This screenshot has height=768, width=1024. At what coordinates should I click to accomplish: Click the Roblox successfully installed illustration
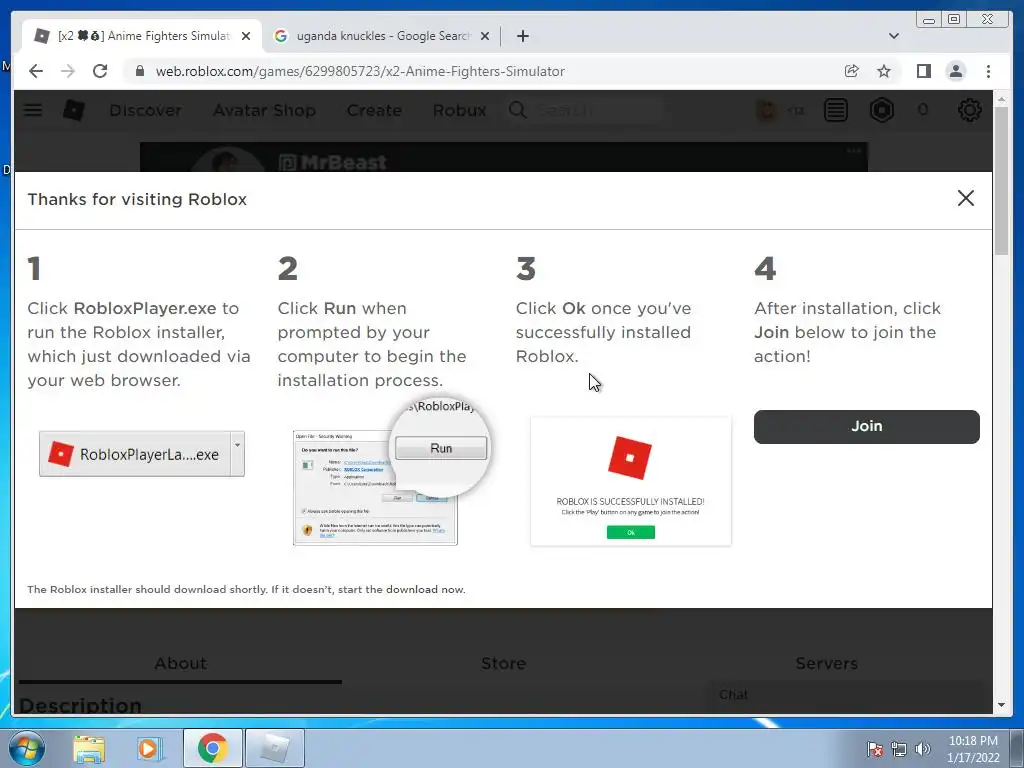point(630,481)
